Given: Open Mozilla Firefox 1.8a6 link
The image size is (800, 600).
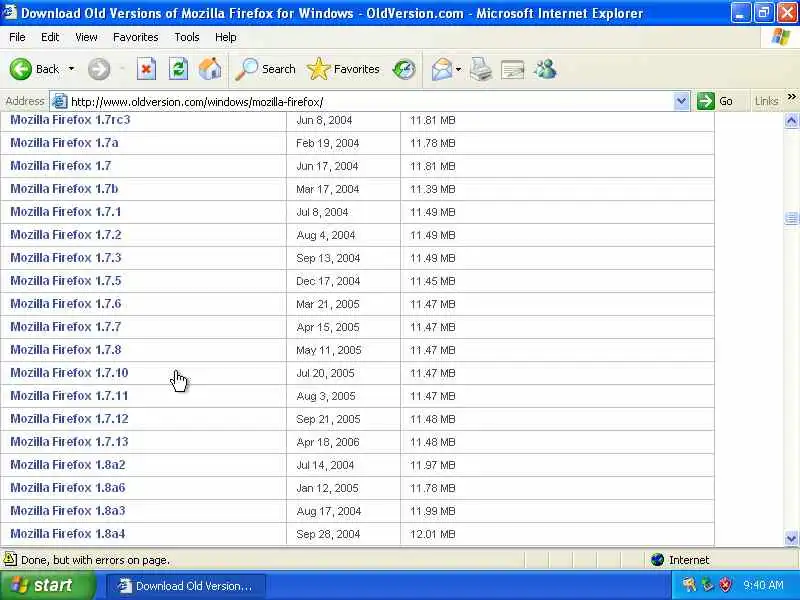Looking at the screenshot, I should (68, 488).
